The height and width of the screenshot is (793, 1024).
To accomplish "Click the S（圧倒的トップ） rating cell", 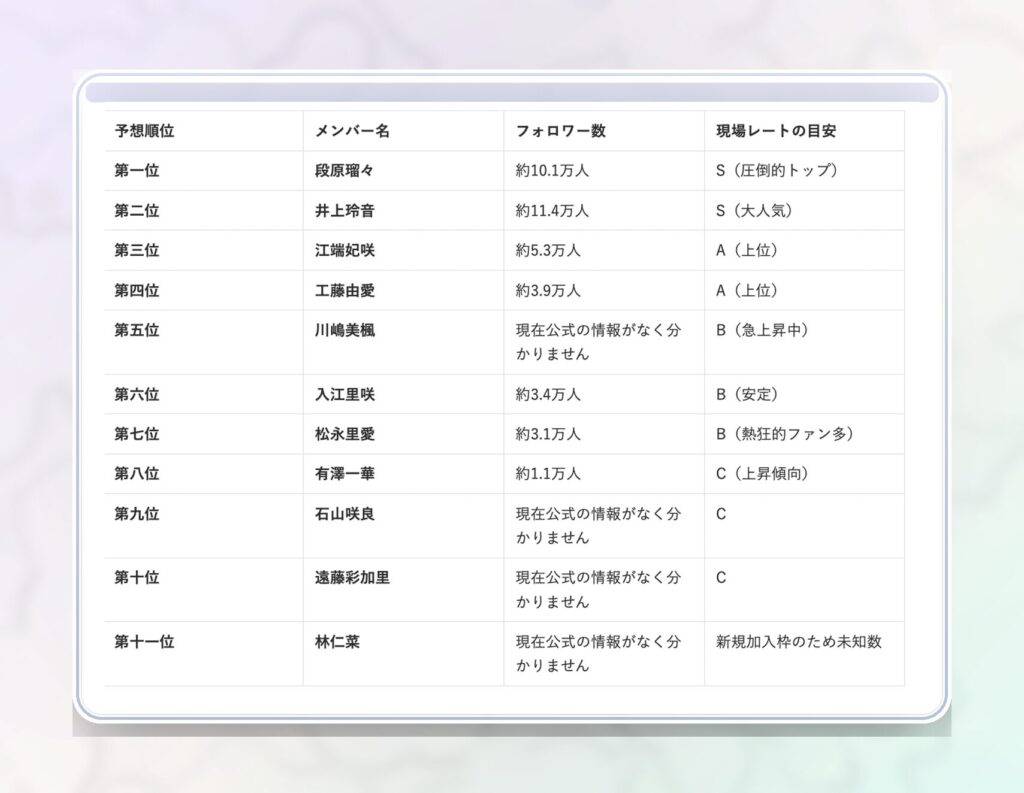I will (777, 171).
